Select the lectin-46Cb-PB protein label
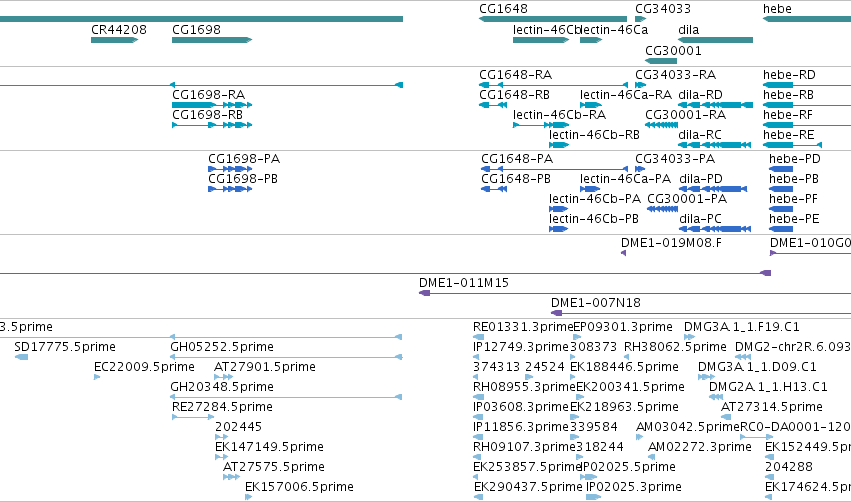Image resolution: width=851 pixels, height=502 pixels. (x=594, y=219)
